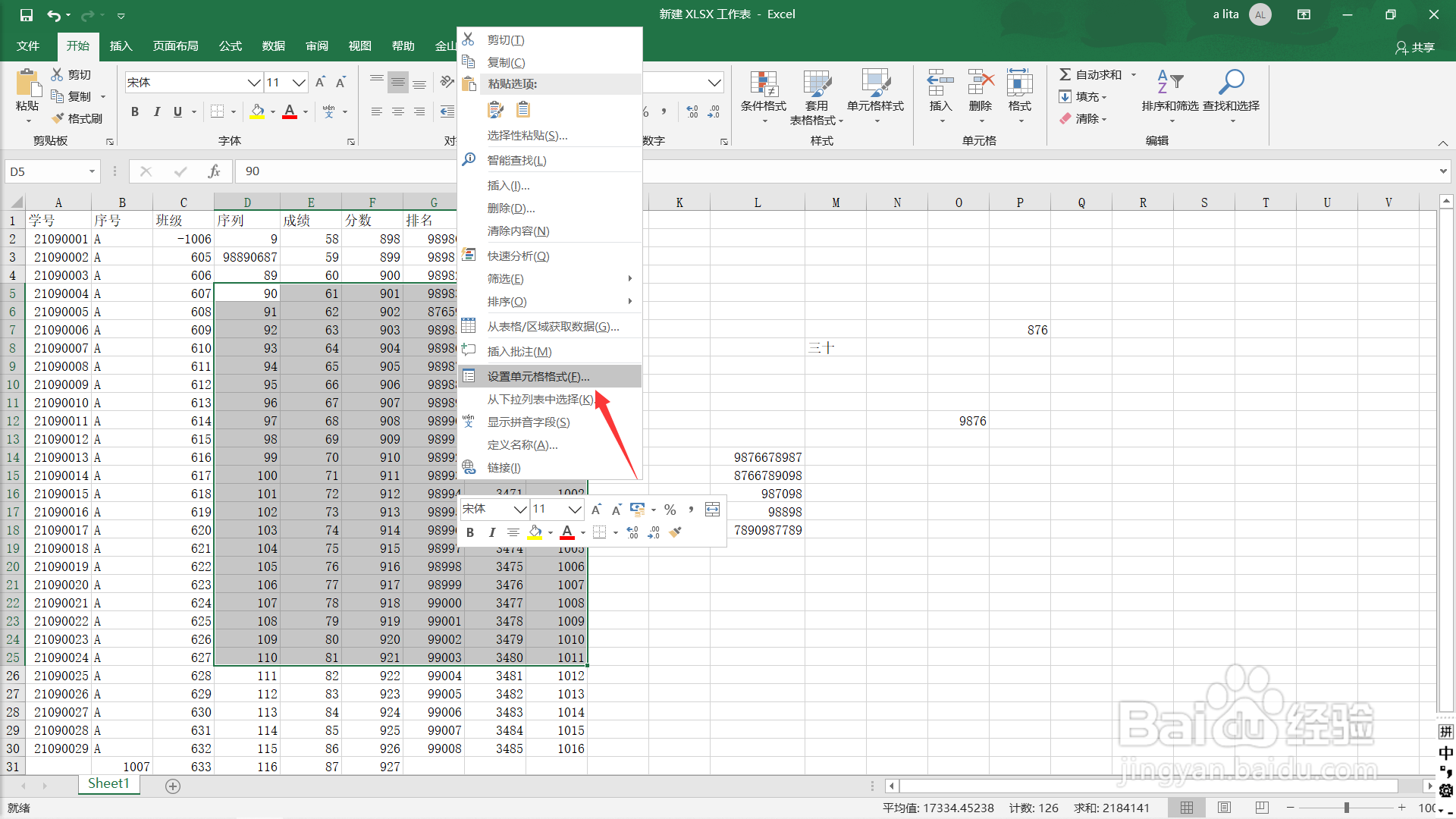Screen dimensions: 1456x819
Task: Open the Name Box dropdown arrow
Action: tap(92, 171)
